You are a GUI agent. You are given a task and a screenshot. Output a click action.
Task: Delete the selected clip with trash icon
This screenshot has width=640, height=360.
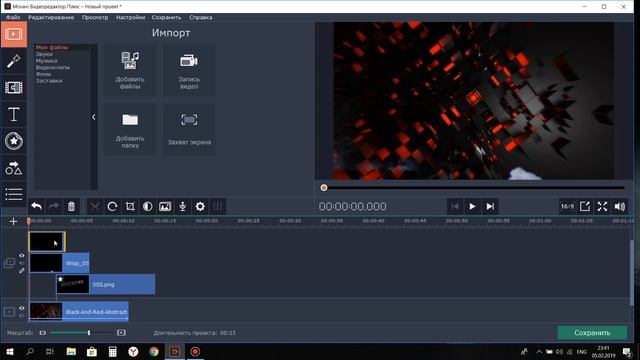click(71, 207)
